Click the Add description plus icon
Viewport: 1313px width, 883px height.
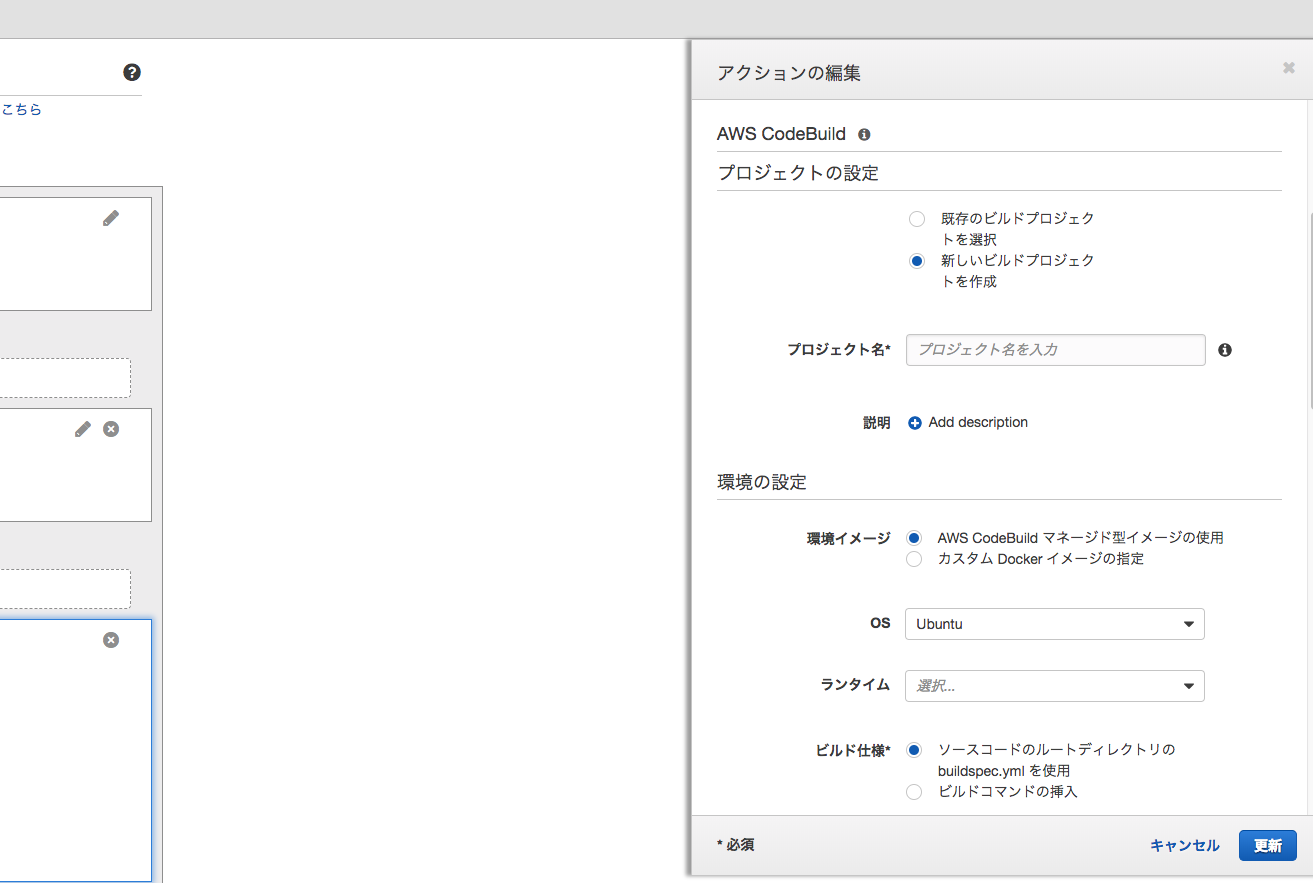coord(914,422)
